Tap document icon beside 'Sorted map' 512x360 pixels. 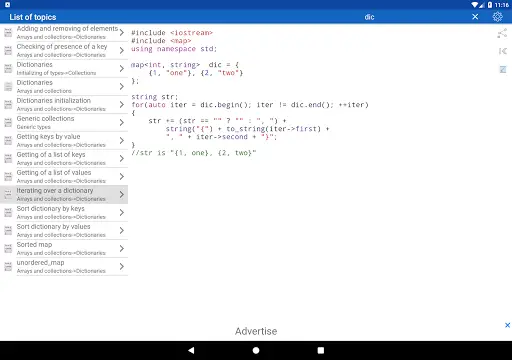8,249
